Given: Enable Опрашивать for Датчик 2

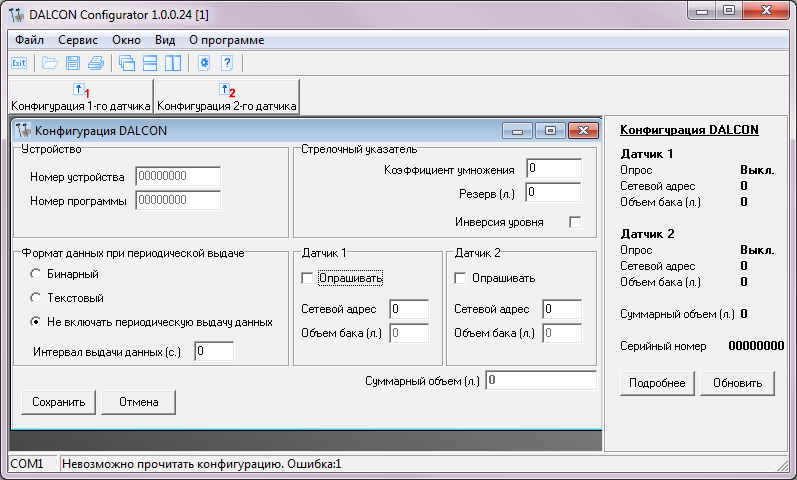Looking at the screenshot, I should pyautogui.click(x=460, y=278).
